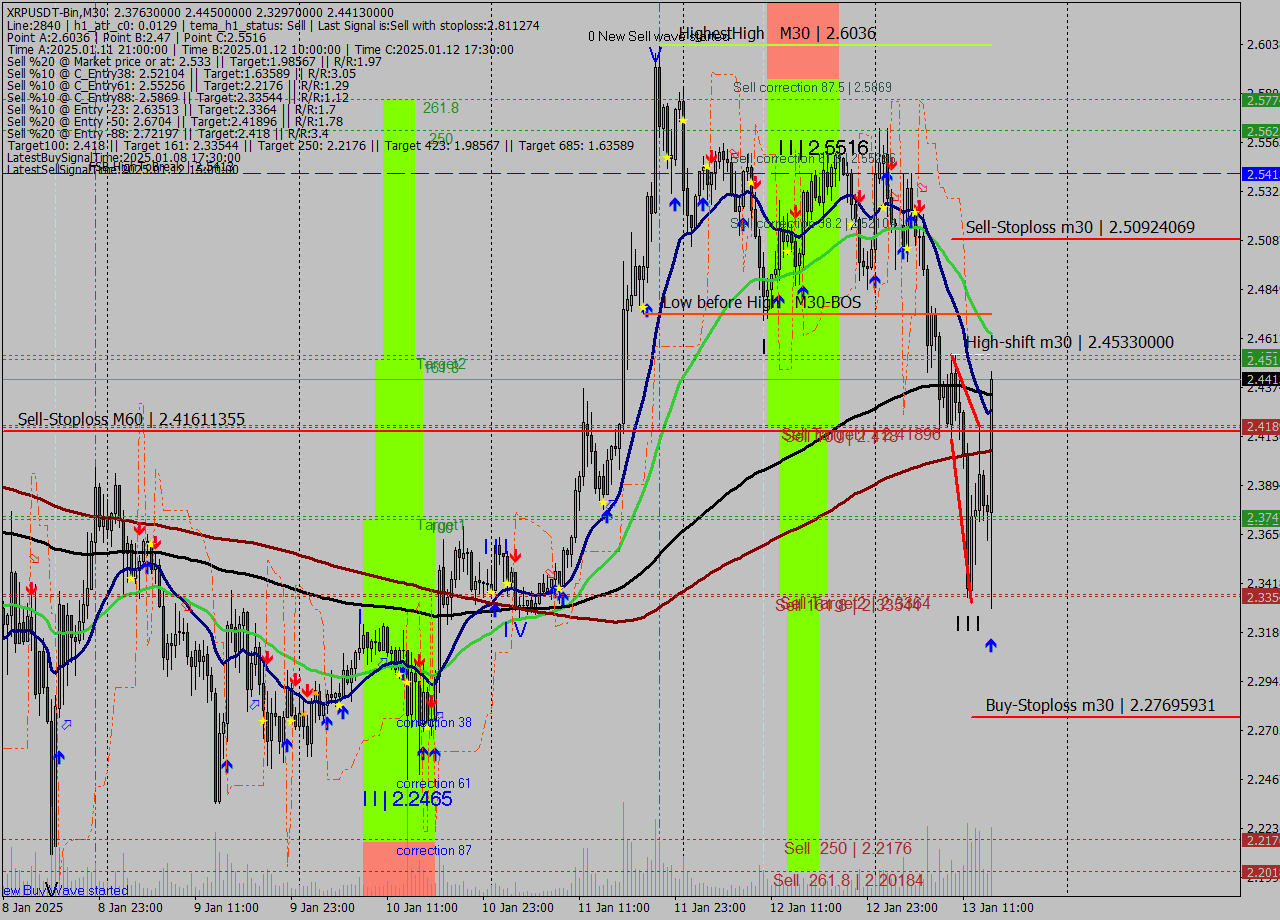Click the red 2.418 price tag
This screenshot has height=920, width=1280.
tap(1260, 427)
